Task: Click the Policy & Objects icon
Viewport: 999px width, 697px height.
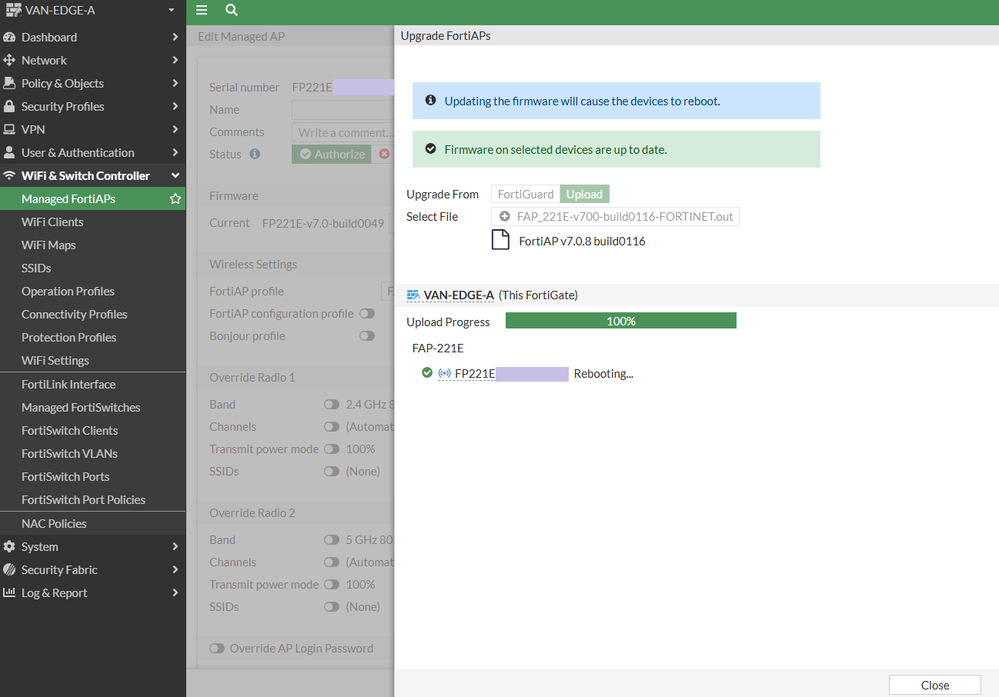Action: tap(9, 83)
